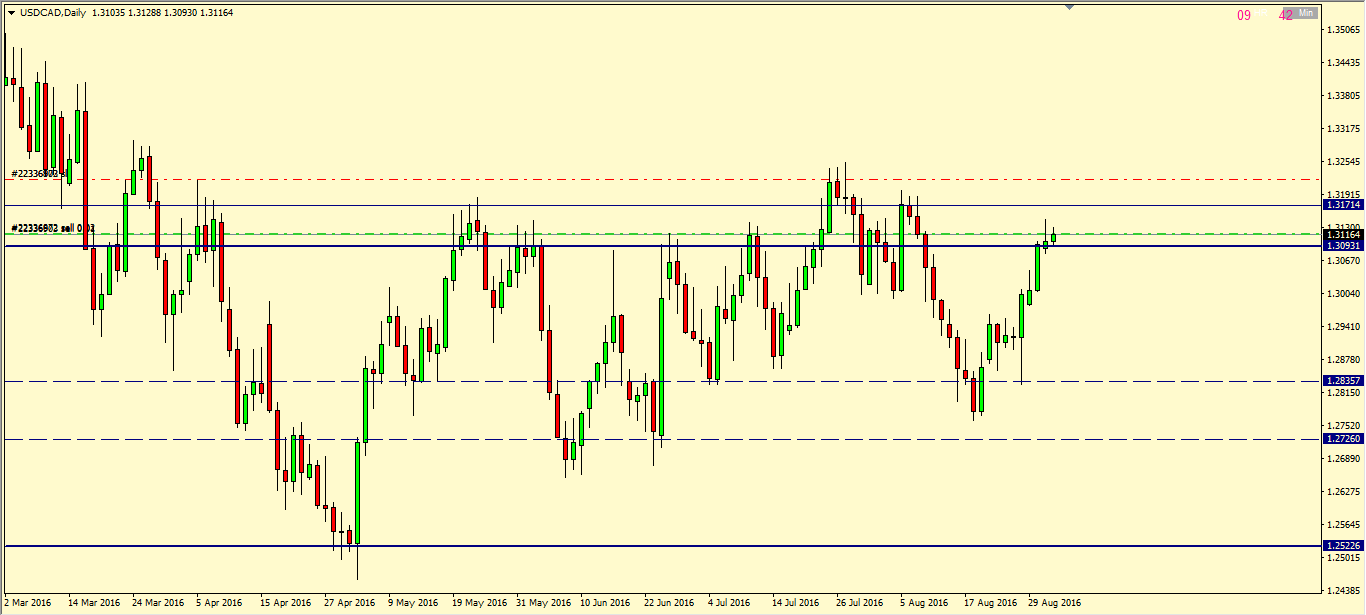The width and height of the screenshot is (1366, 615).
Task: Click the 5 Aug 2016 date label
Action: tap(924, 603)
